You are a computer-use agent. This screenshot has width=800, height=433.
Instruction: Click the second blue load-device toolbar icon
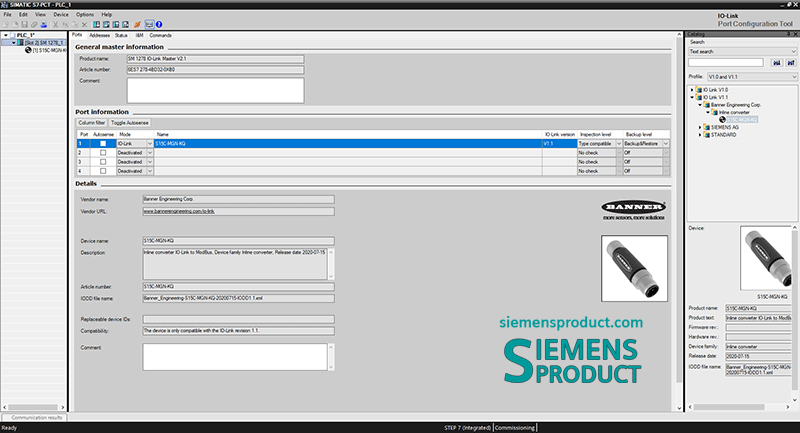point(106,24)
